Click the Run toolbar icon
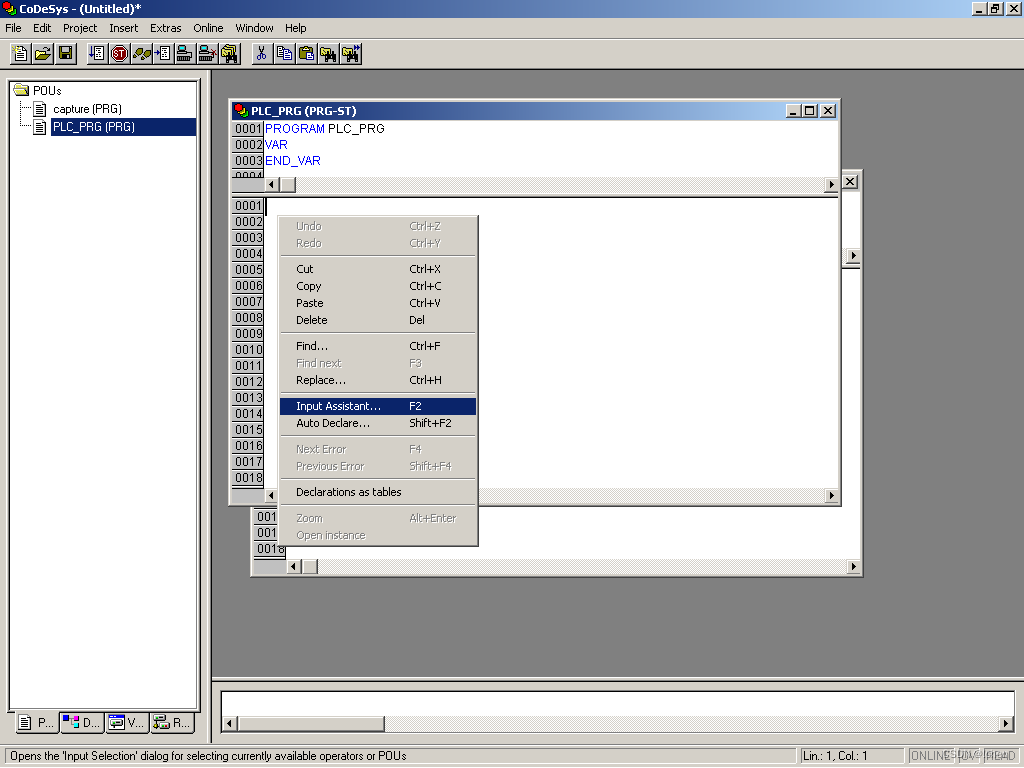This screenshot has height=768, width=1024. click(97, 54)
